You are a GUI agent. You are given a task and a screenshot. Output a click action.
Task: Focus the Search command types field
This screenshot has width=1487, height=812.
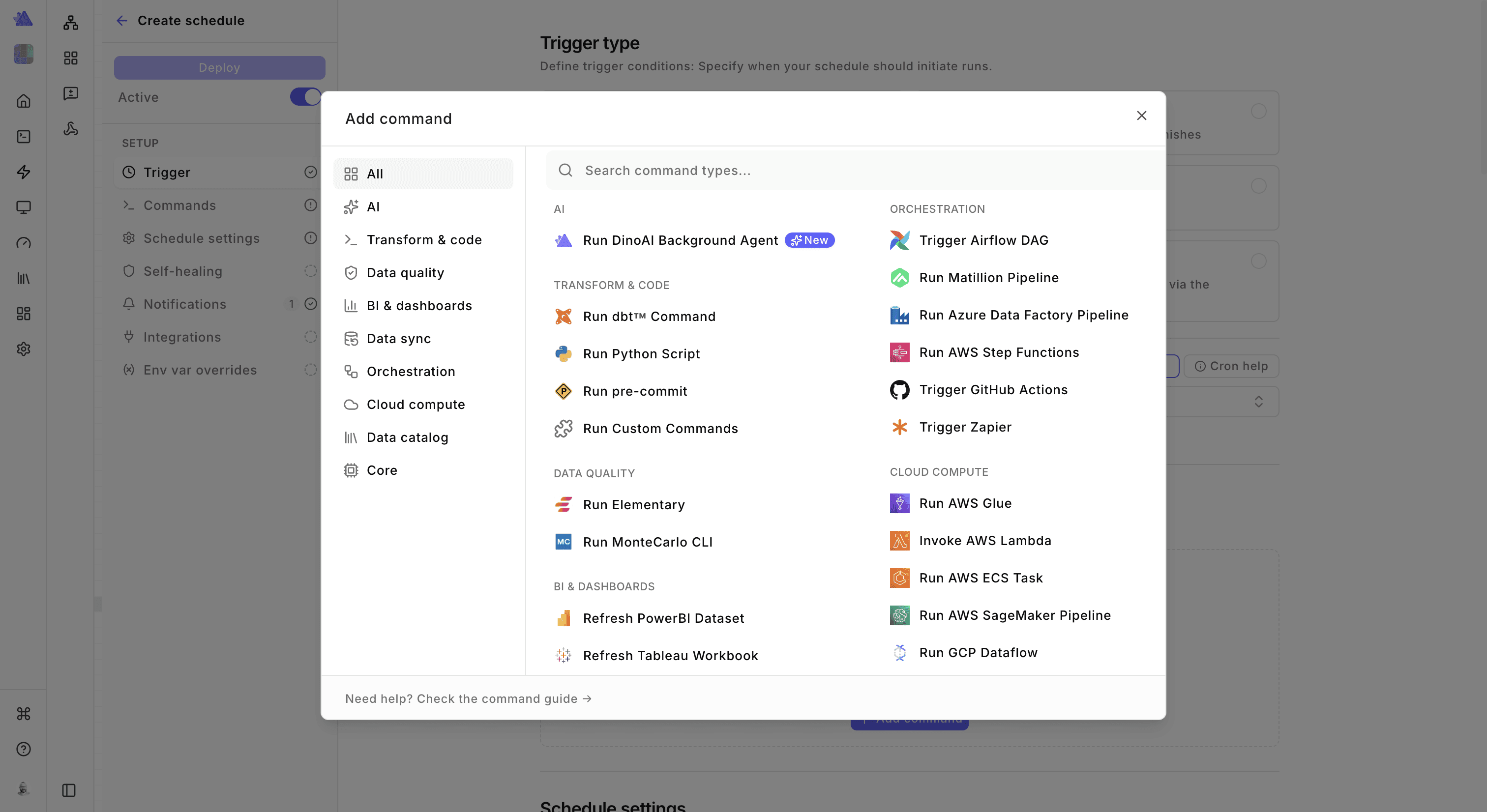(x=855, y=170)
